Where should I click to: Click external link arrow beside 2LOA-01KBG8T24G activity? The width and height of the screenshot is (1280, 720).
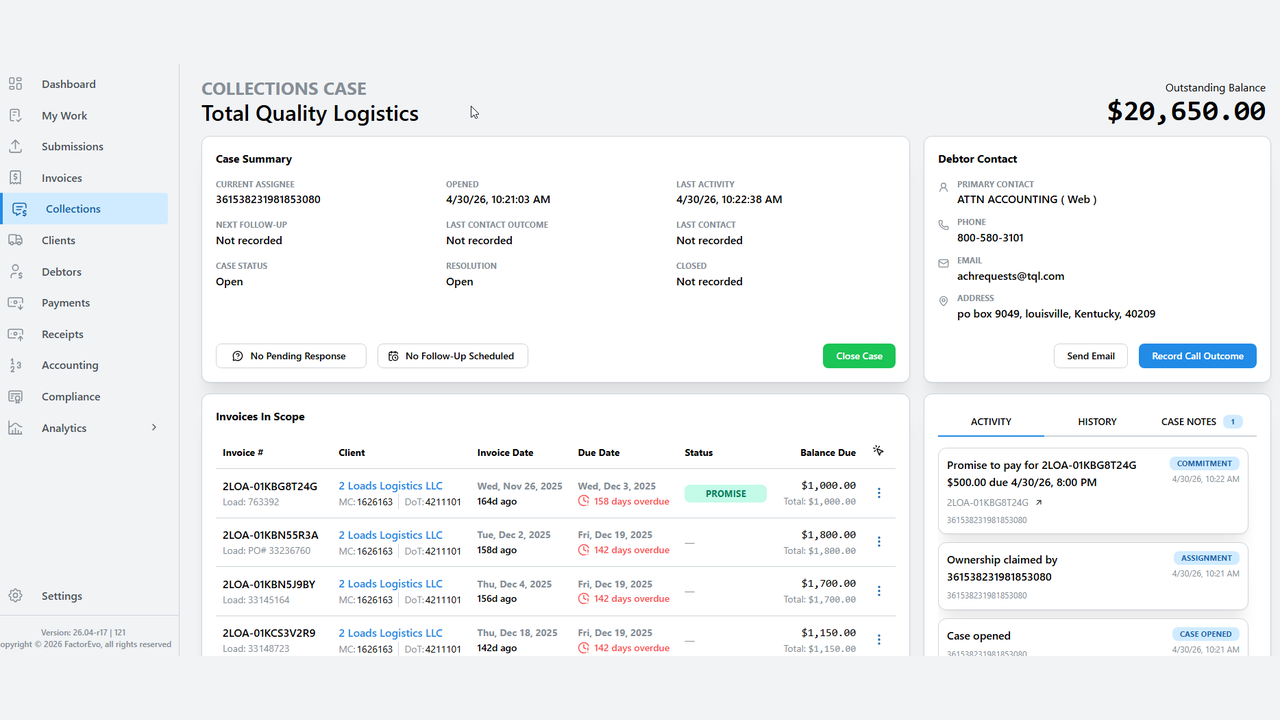tap(1038, 503)
